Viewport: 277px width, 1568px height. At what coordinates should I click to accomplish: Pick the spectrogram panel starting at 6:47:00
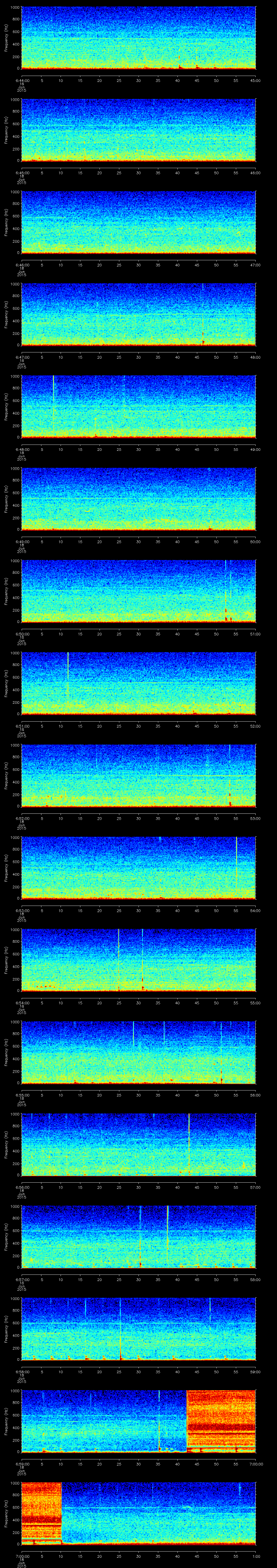(138, 315)
